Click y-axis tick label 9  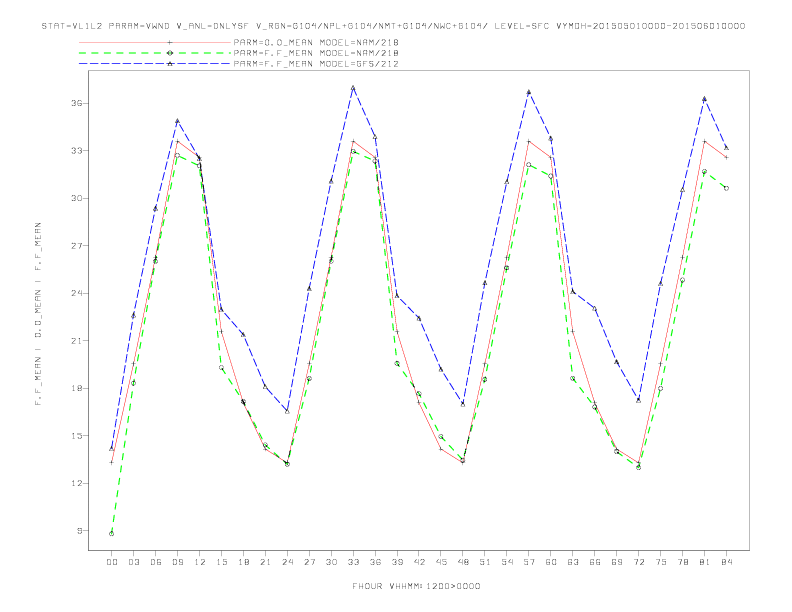(79, 530)
